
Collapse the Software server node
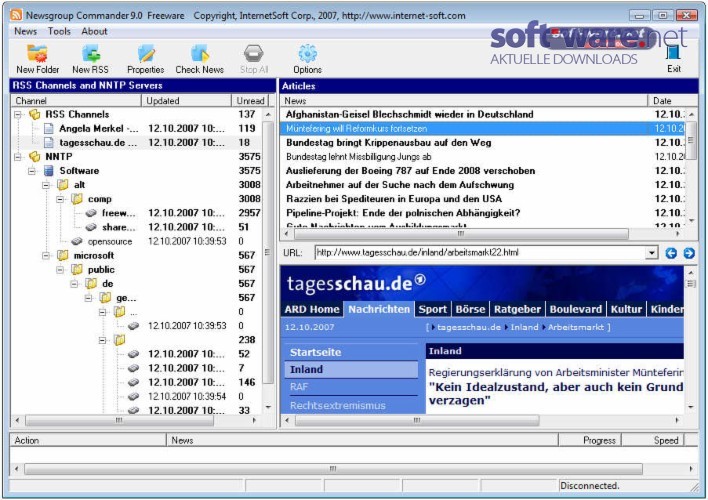click(32, 171)
